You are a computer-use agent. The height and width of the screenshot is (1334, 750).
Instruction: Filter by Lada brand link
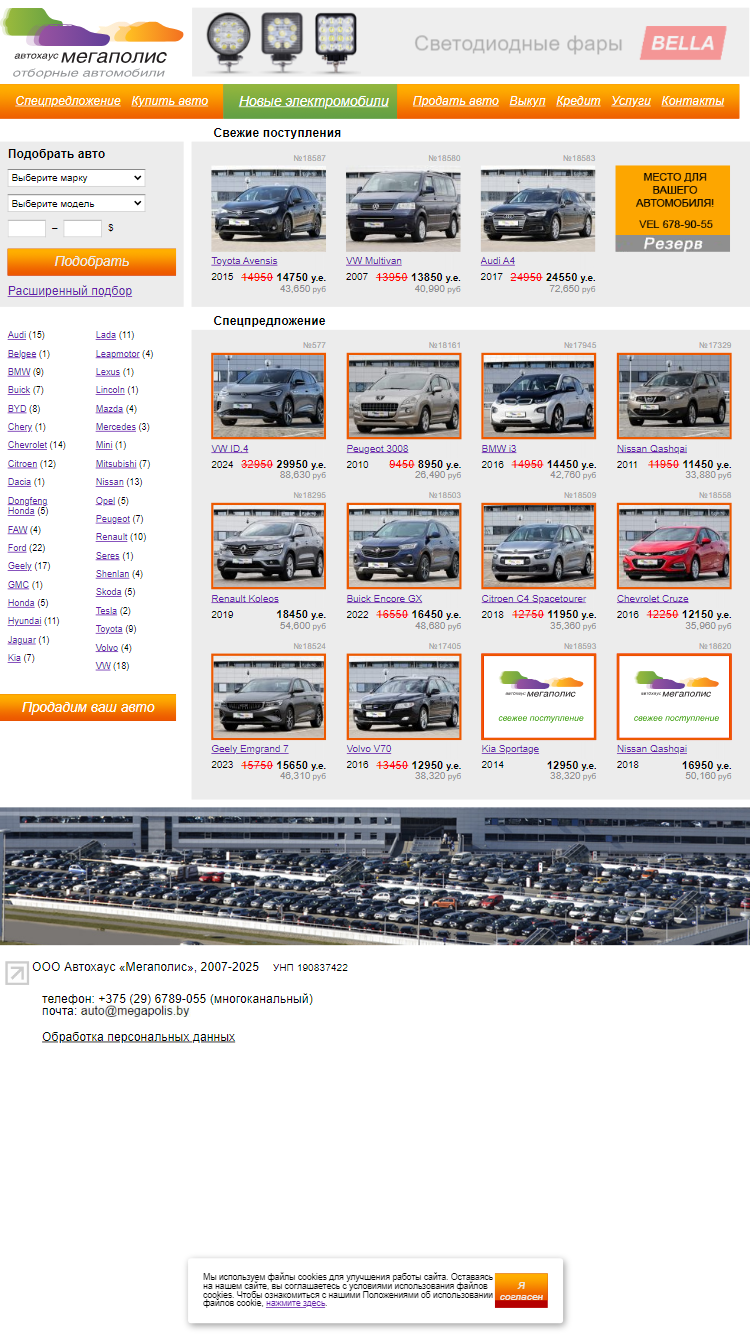(106, 335)
